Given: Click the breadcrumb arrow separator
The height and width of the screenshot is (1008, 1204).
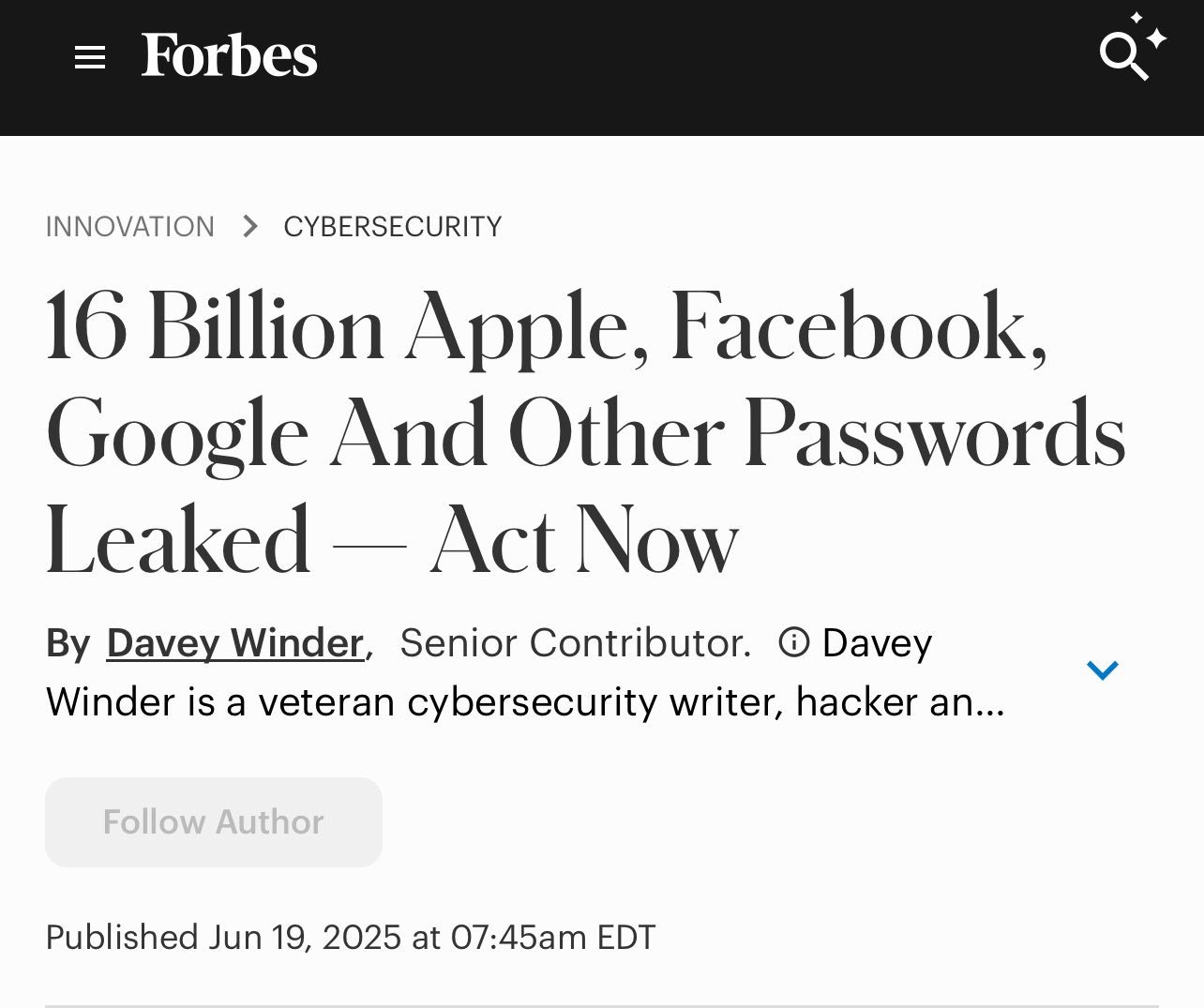Looking at the screenshot, I should point(249,226).
